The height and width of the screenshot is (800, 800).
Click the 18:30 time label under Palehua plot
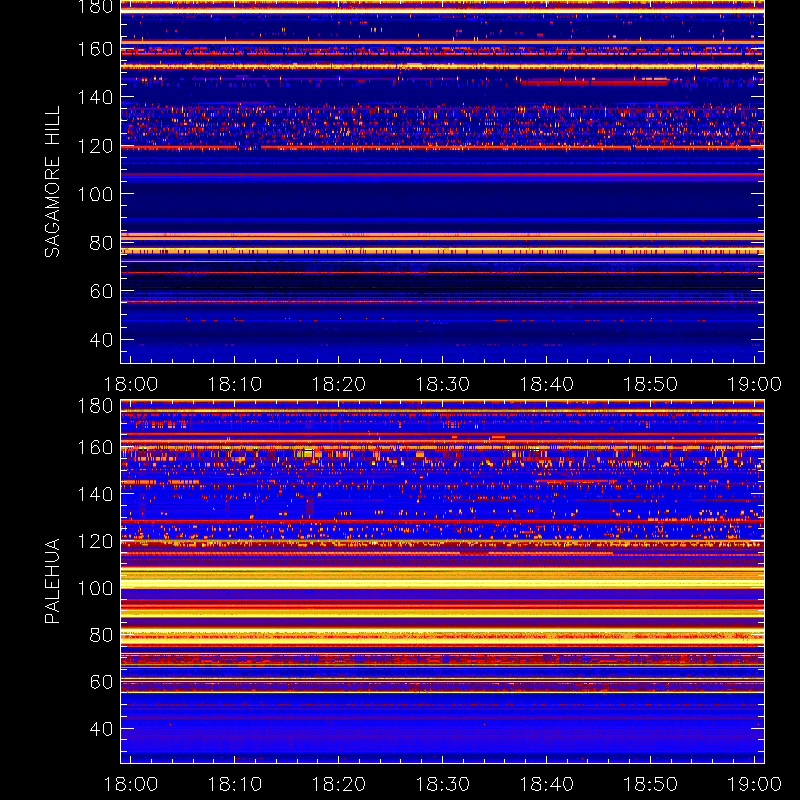tap(443, 784)
